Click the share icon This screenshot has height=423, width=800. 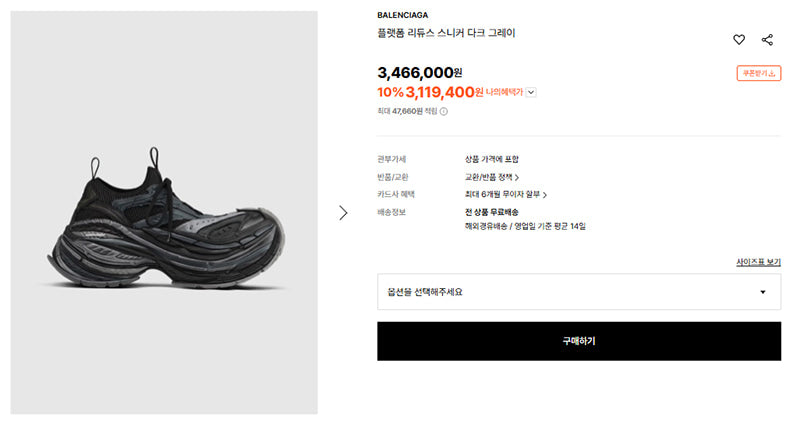[x=767, y=40]
